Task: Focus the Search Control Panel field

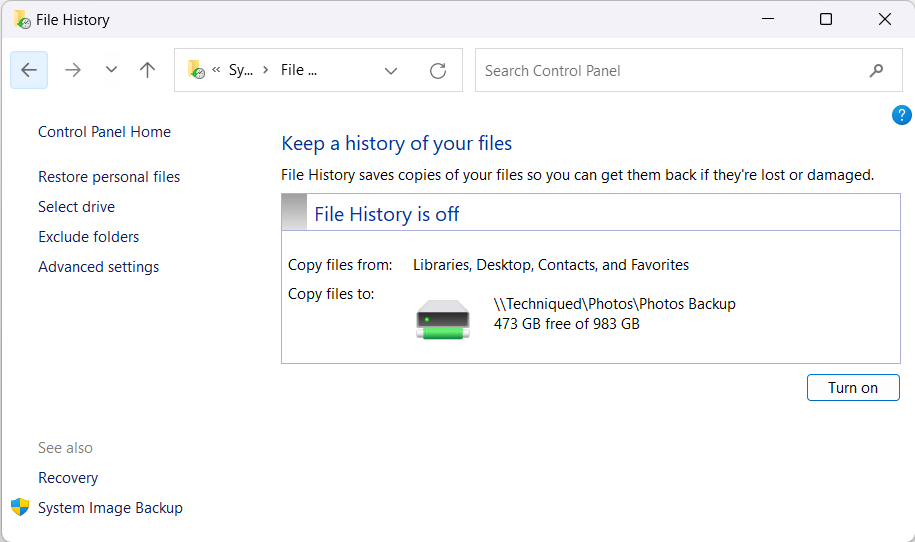Action: [x=689, y=70]
